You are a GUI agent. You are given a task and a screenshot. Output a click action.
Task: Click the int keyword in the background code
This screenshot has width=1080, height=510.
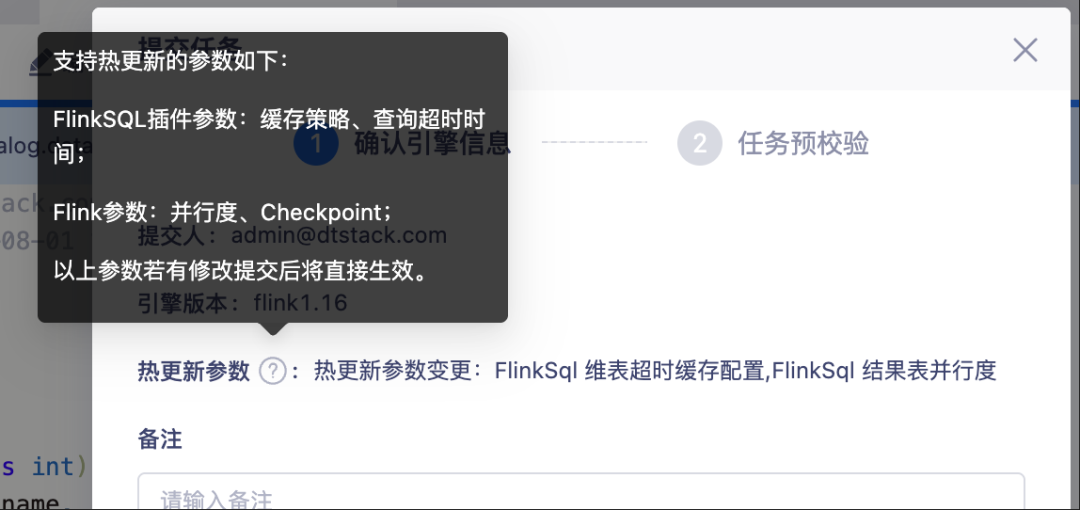pos(53,467)
